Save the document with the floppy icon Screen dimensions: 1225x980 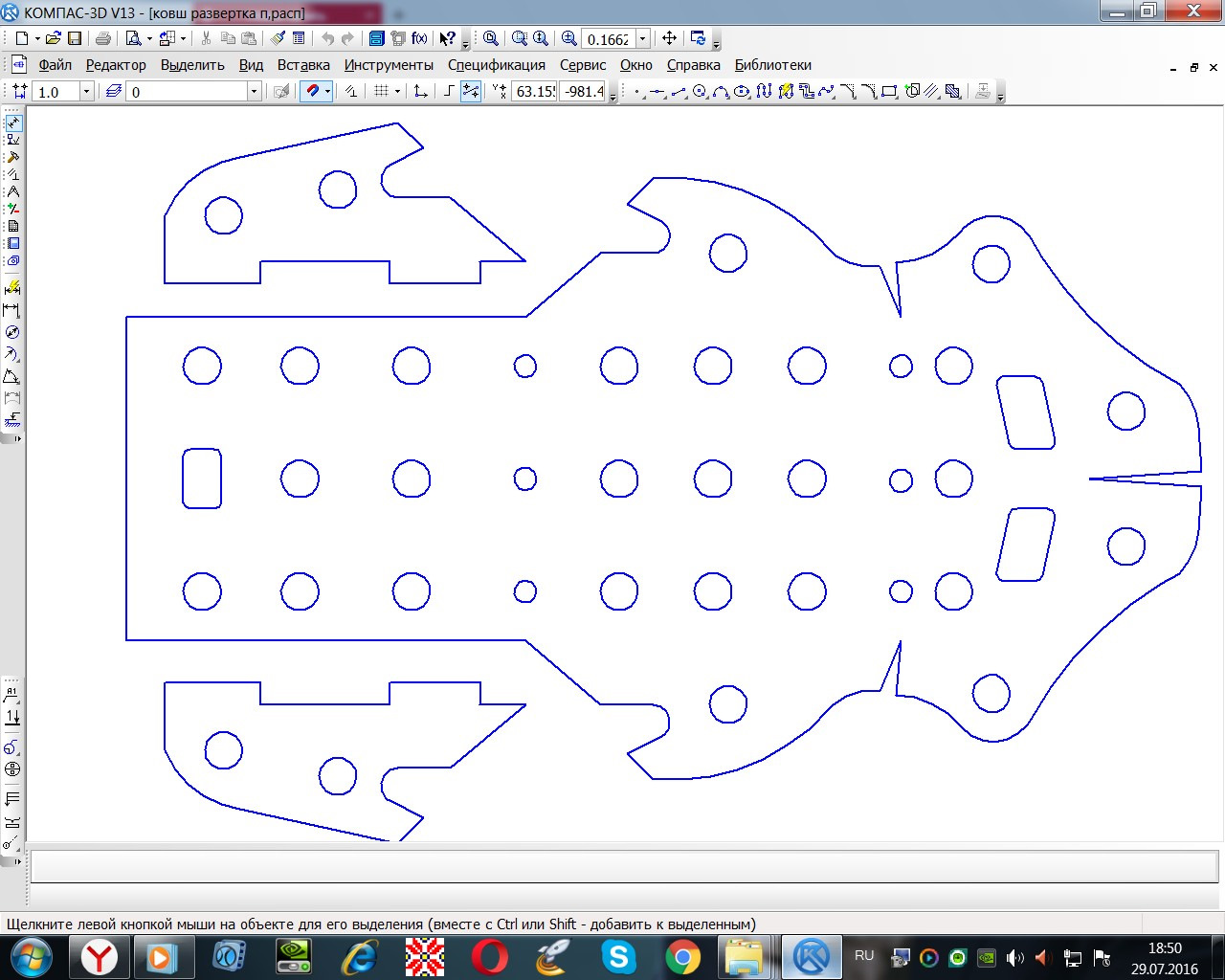tap(75, 38)
